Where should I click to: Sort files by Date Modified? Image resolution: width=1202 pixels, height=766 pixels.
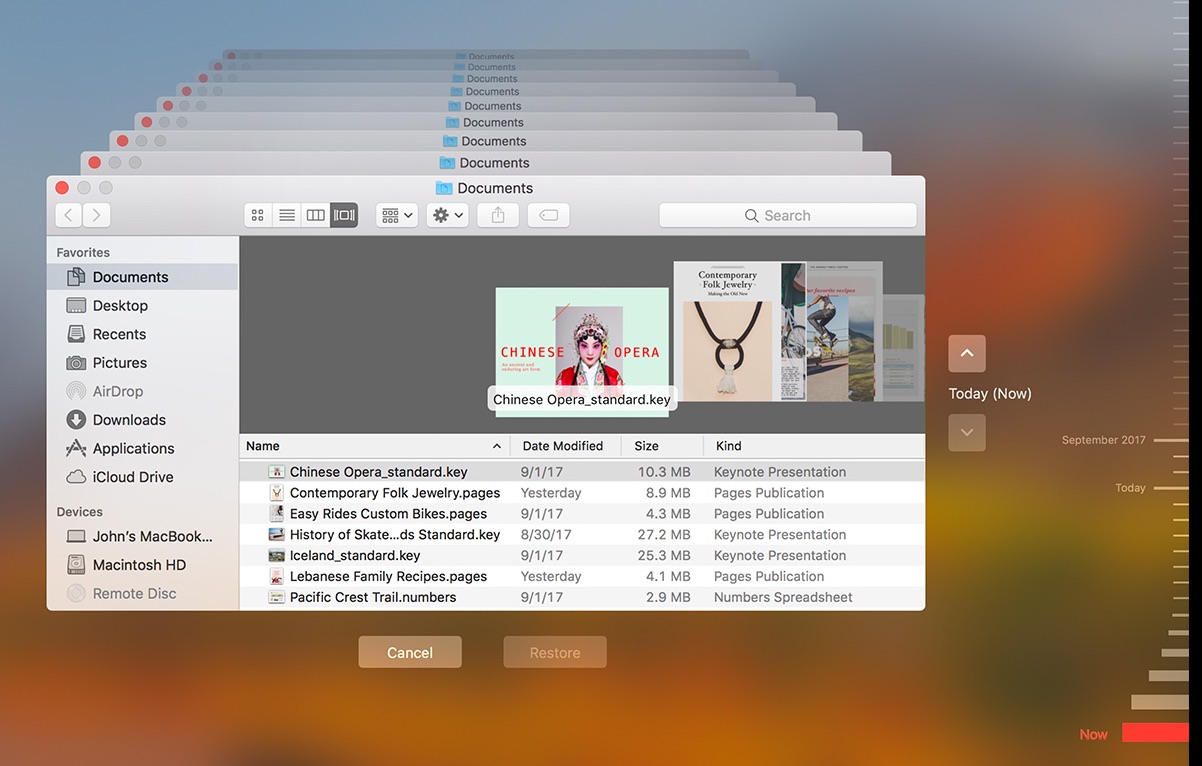pos(566,446)
